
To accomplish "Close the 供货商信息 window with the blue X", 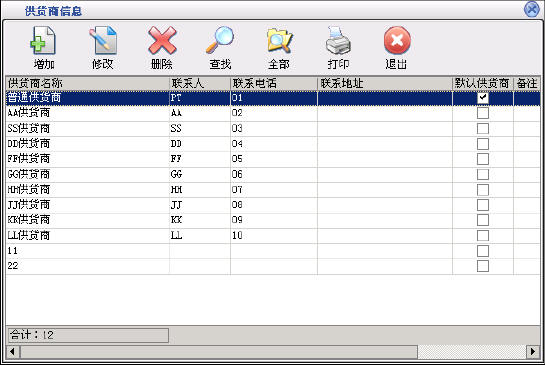I will point(531,9).
